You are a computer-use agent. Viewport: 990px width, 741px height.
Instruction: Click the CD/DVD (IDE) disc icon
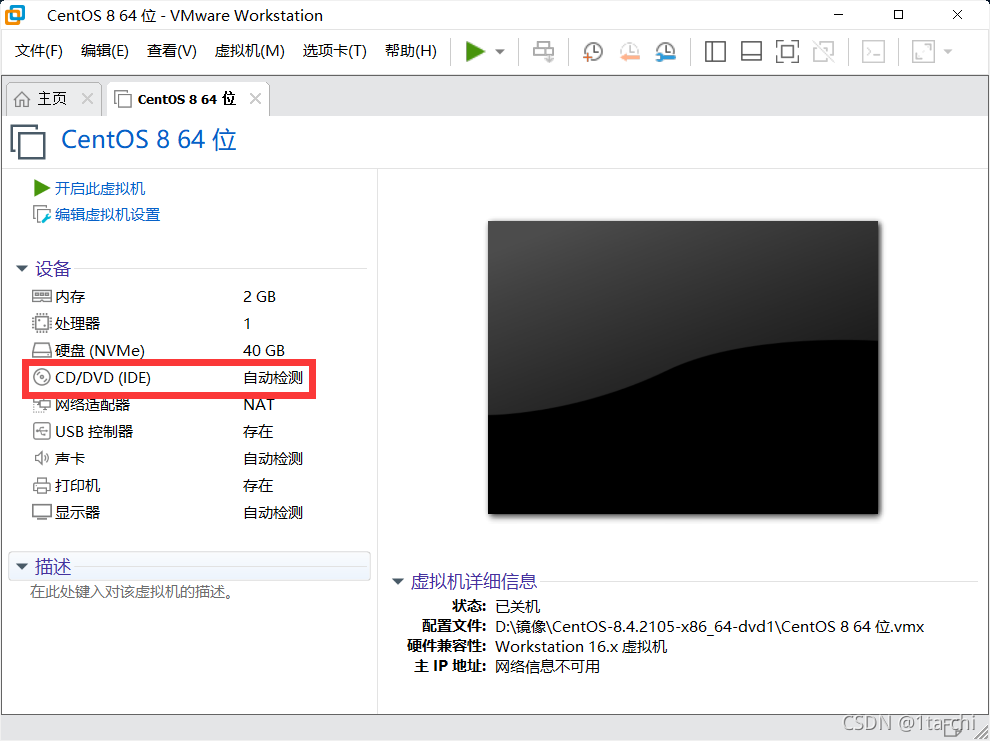(x=42, y=377)
